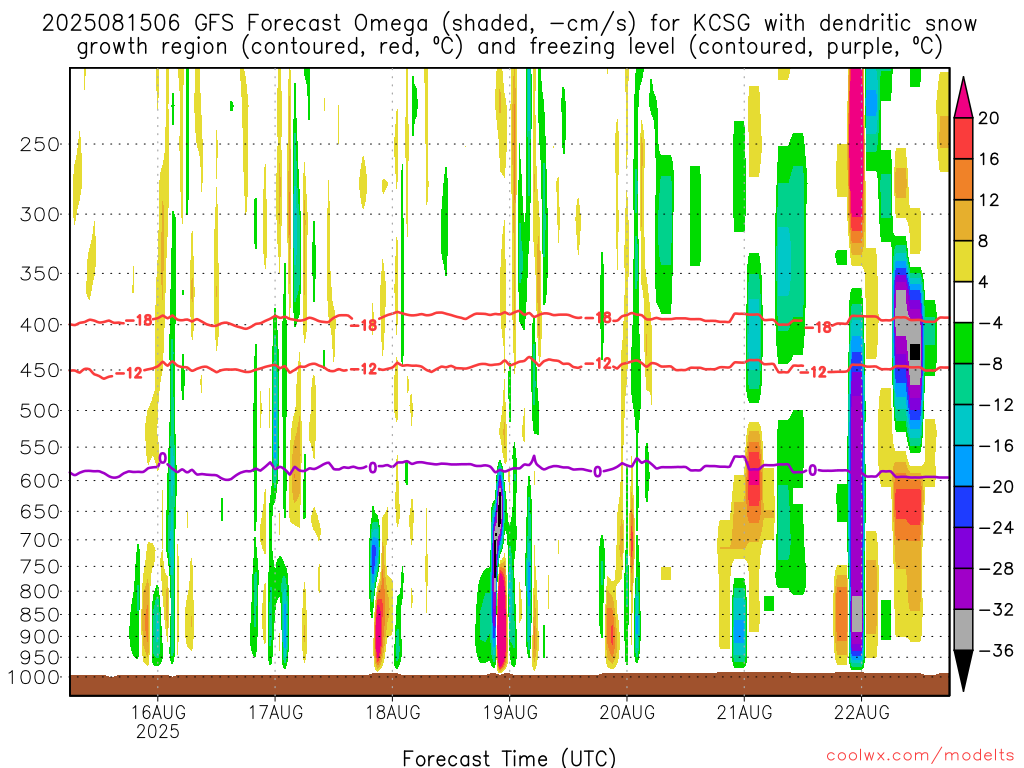Click the 900 pressure level label
Image resolution: width=1024 pixels, height=768 pixels.
pyautogui.click(x=40, y=637)
